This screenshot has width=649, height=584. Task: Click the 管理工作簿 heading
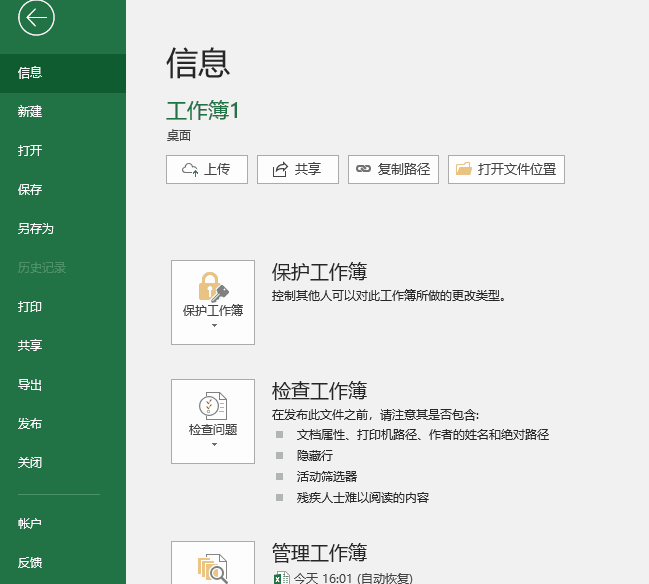coord(319,553)
